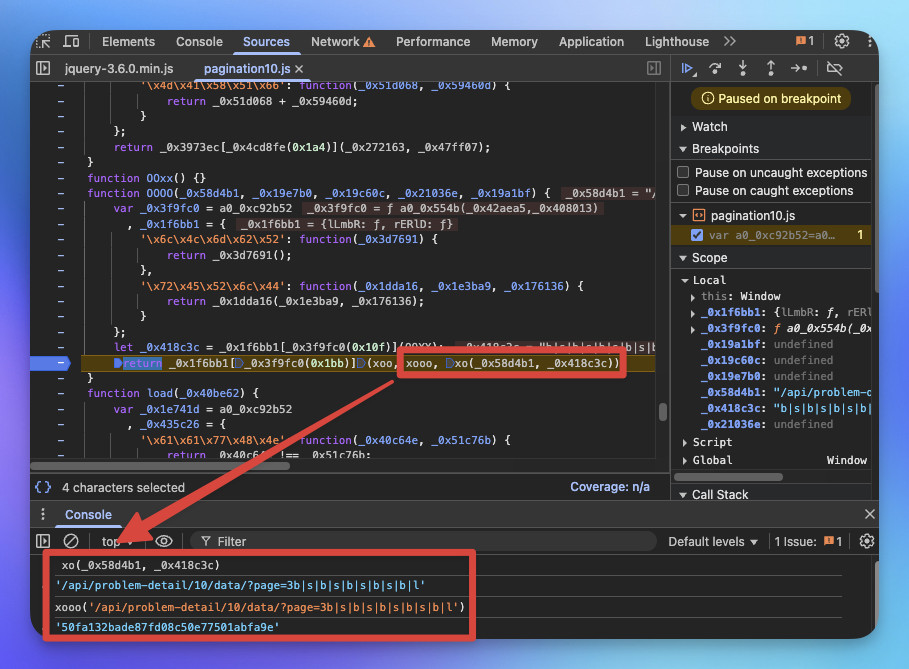Show the console sidebar

tap(43, 541)
